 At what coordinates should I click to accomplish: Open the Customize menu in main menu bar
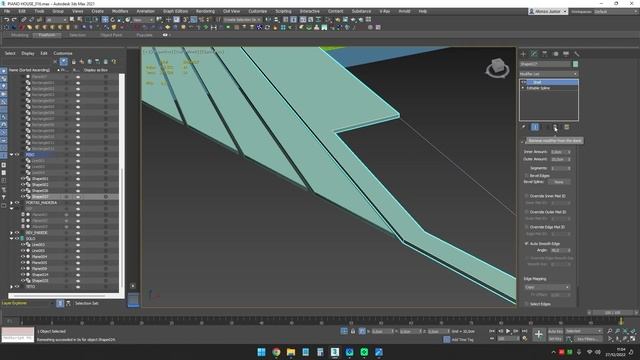click(258, 11)
